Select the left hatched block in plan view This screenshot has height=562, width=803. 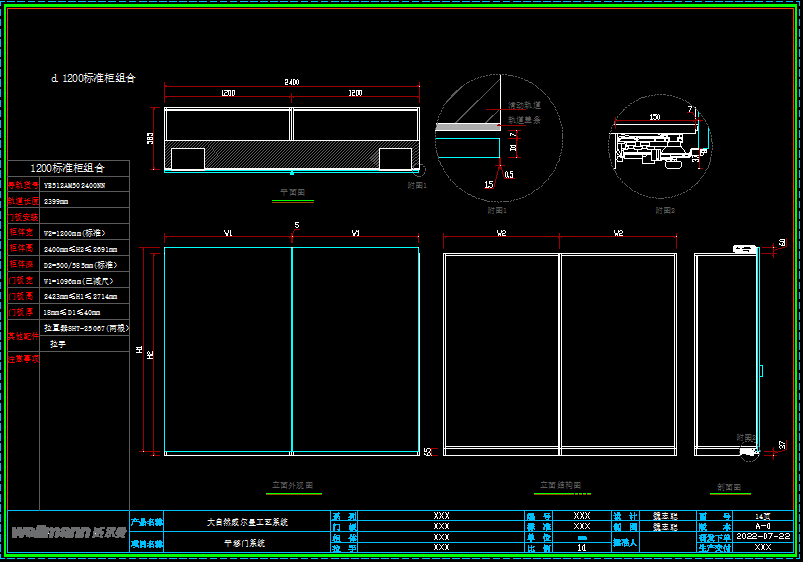[188, 158]
